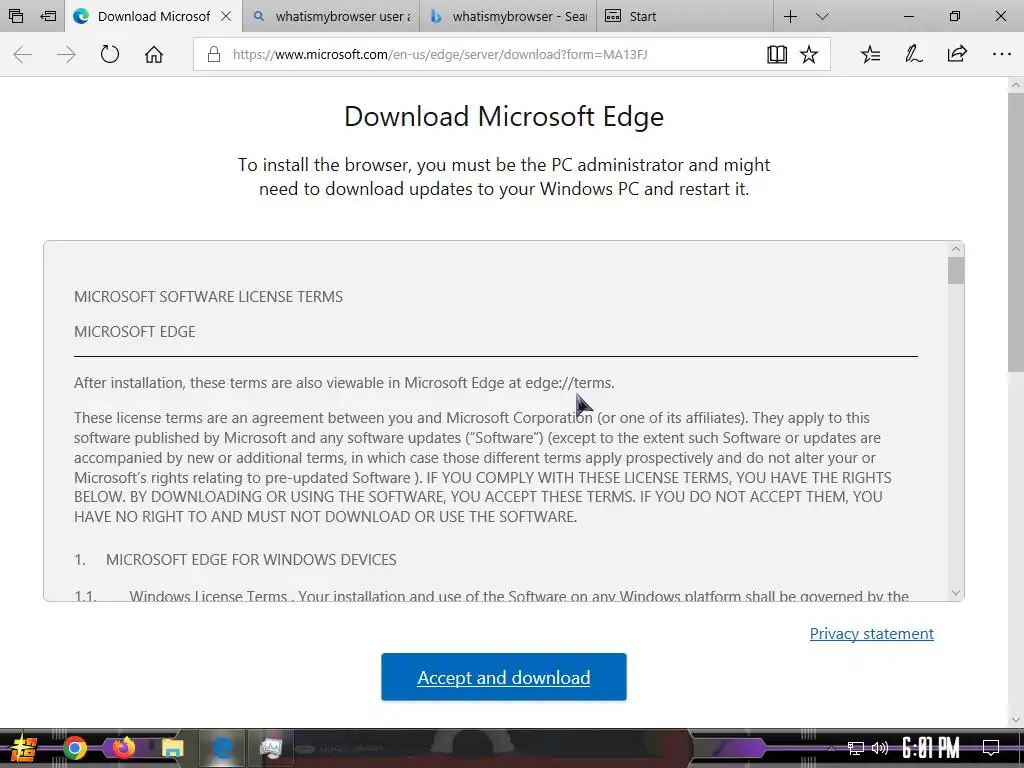This screenshot has height=768, width=1024.
Task: Click the MICROSOFT EDGE license subtitle
Action: (135, 332)
